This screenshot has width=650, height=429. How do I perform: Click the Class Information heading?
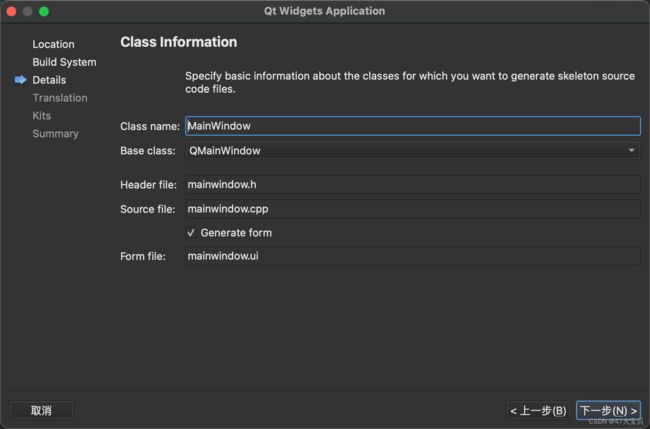click(x=179, y=42)
